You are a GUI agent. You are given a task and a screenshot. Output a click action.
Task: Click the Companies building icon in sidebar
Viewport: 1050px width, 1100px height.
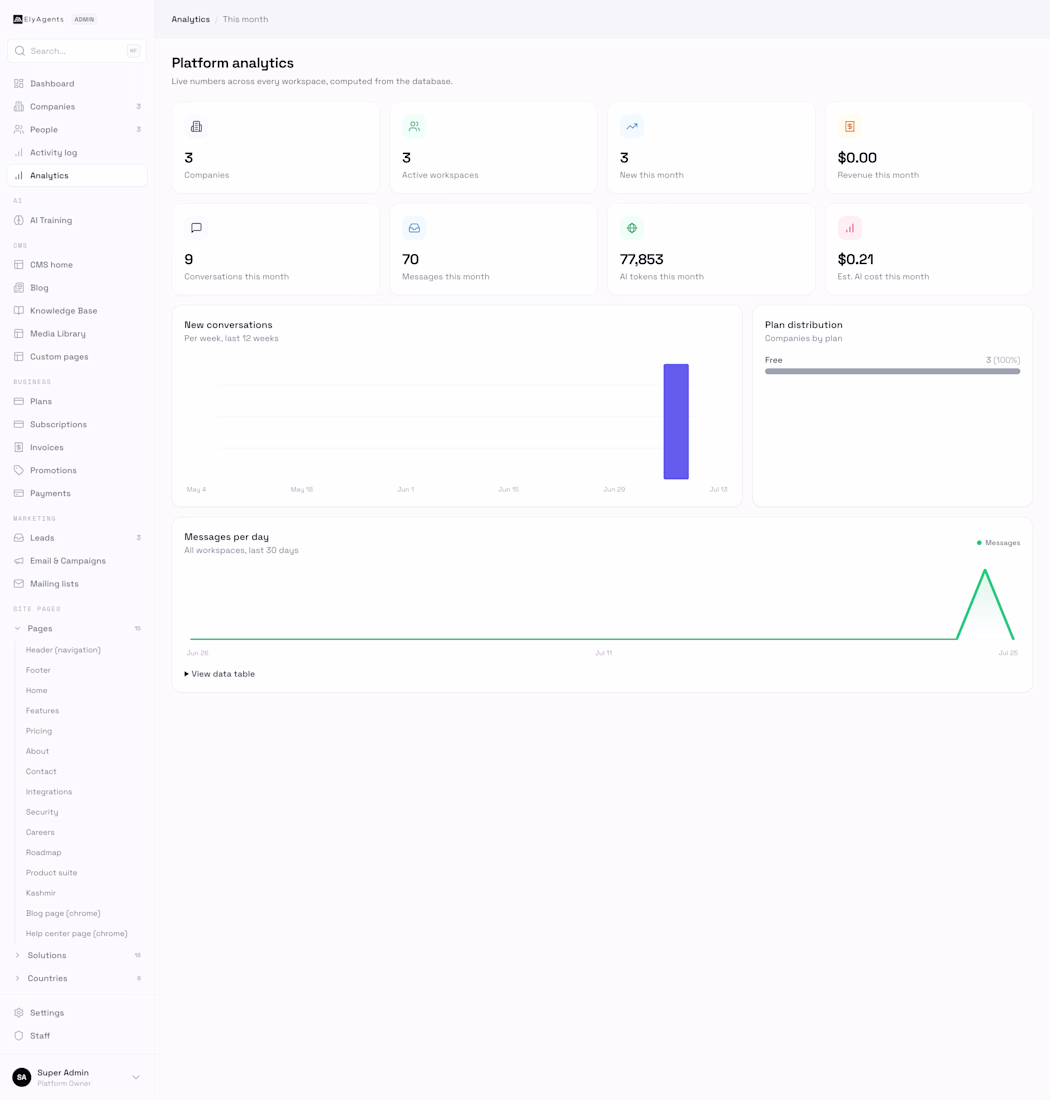point(19,107)
